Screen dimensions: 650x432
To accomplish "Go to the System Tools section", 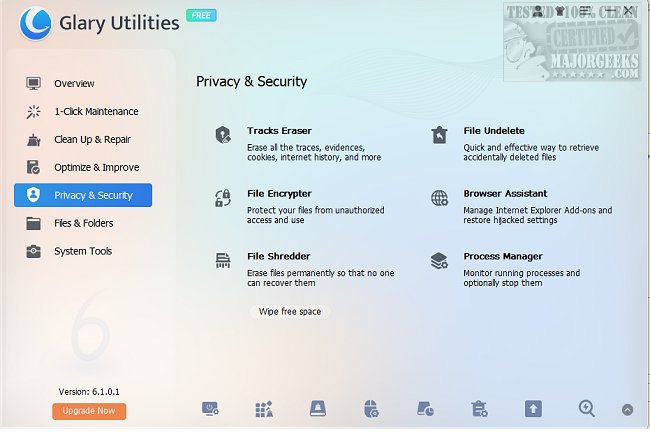I will 83,251.
